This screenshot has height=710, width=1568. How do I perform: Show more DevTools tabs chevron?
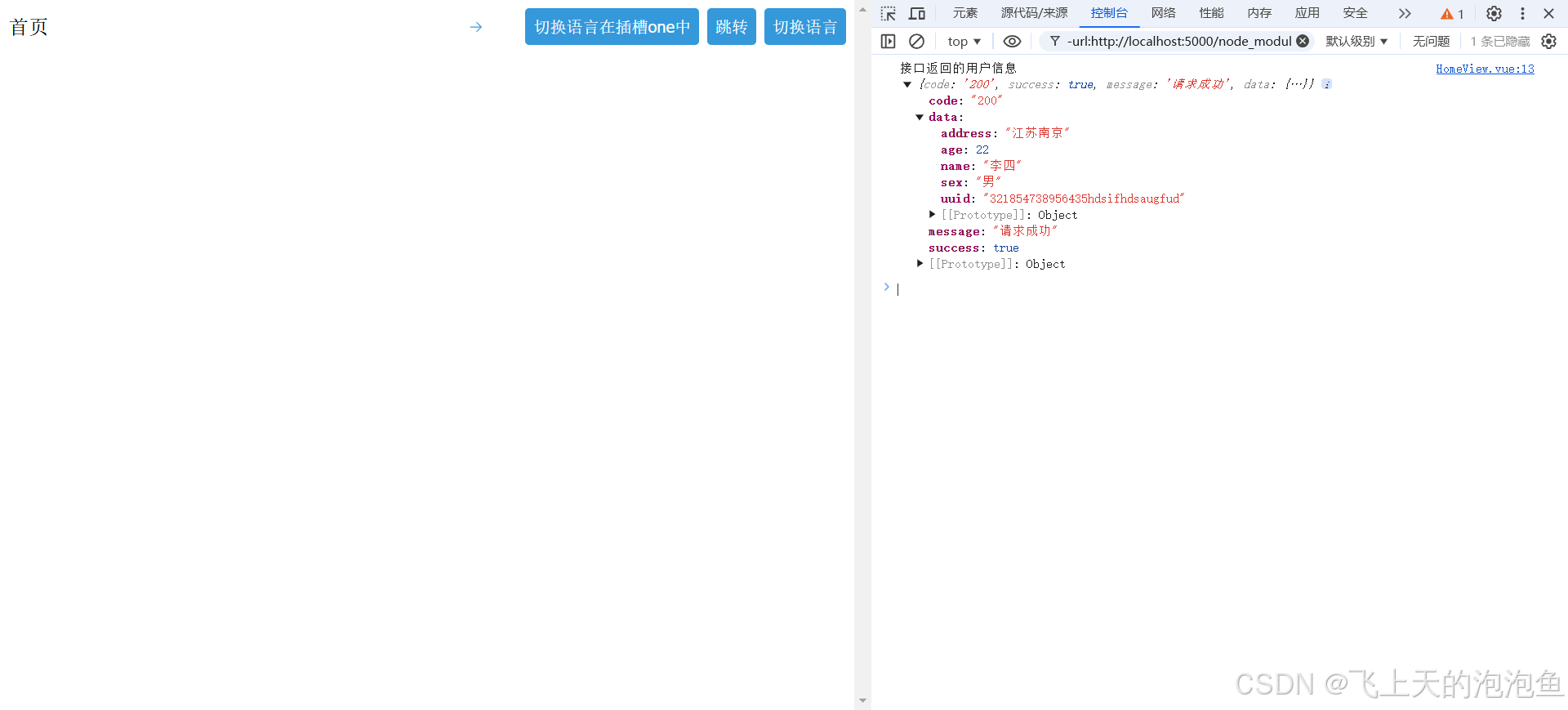coord(1405,13)
